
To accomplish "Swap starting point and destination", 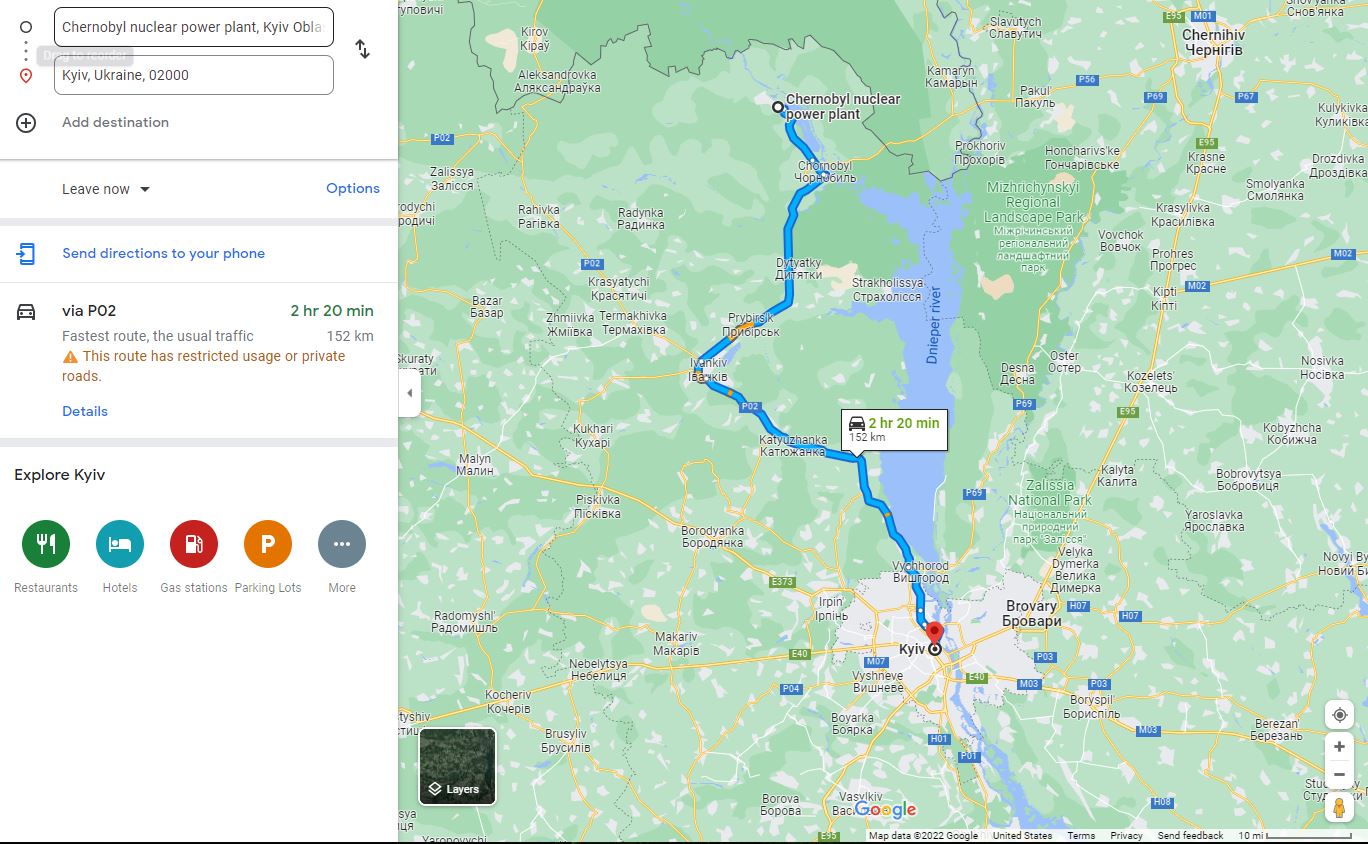I will coord(362,49).
